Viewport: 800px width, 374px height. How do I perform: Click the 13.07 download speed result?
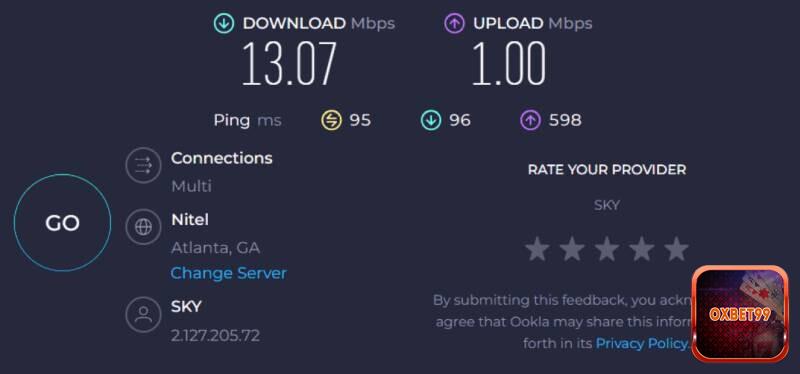point(289,63)
